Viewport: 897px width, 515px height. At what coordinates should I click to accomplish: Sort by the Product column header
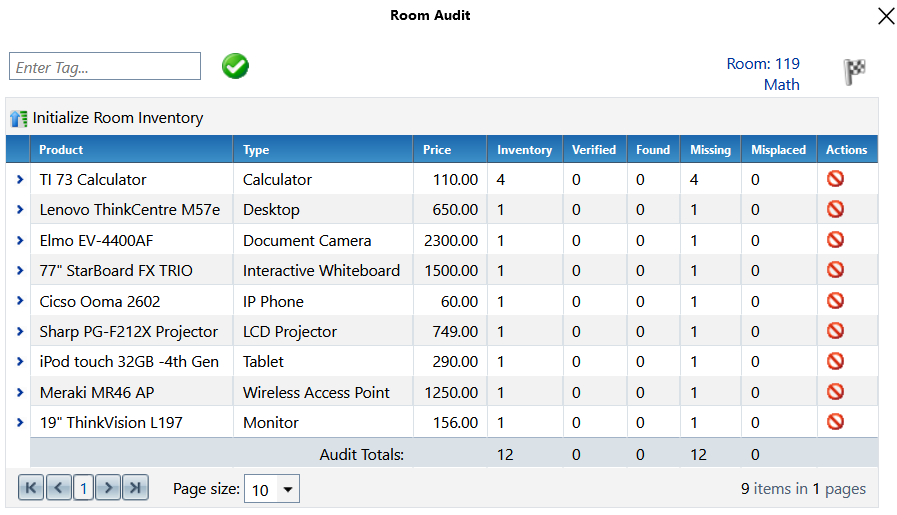point(61,150)
